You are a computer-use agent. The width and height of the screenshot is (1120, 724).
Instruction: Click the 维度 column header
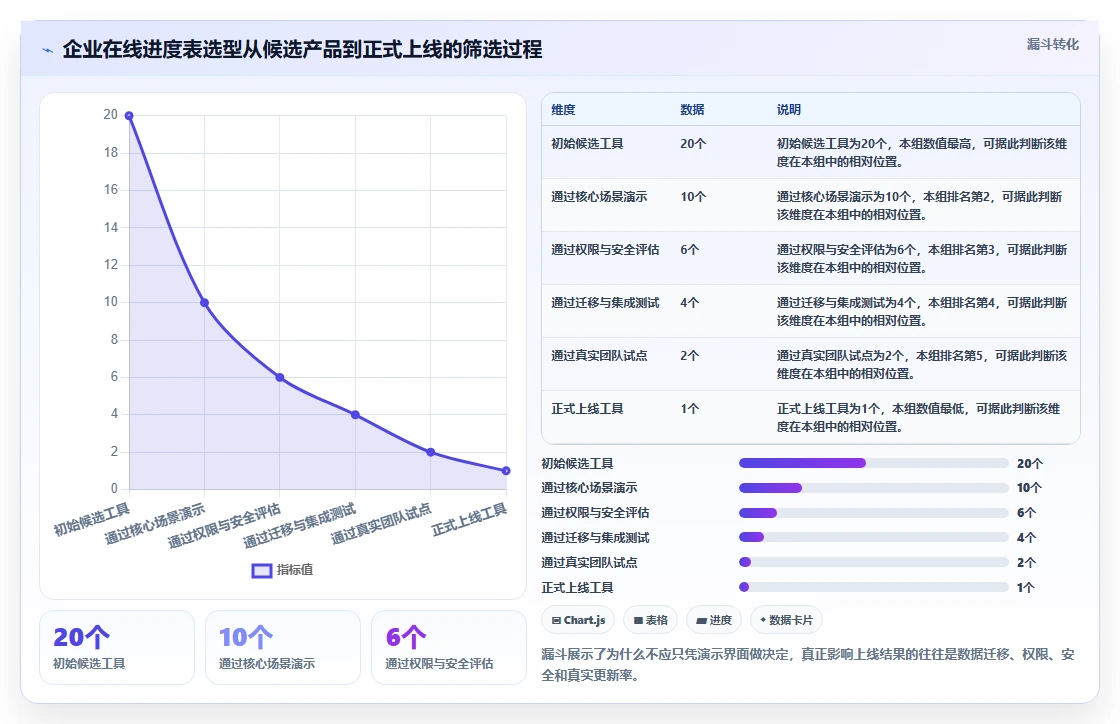563,110
